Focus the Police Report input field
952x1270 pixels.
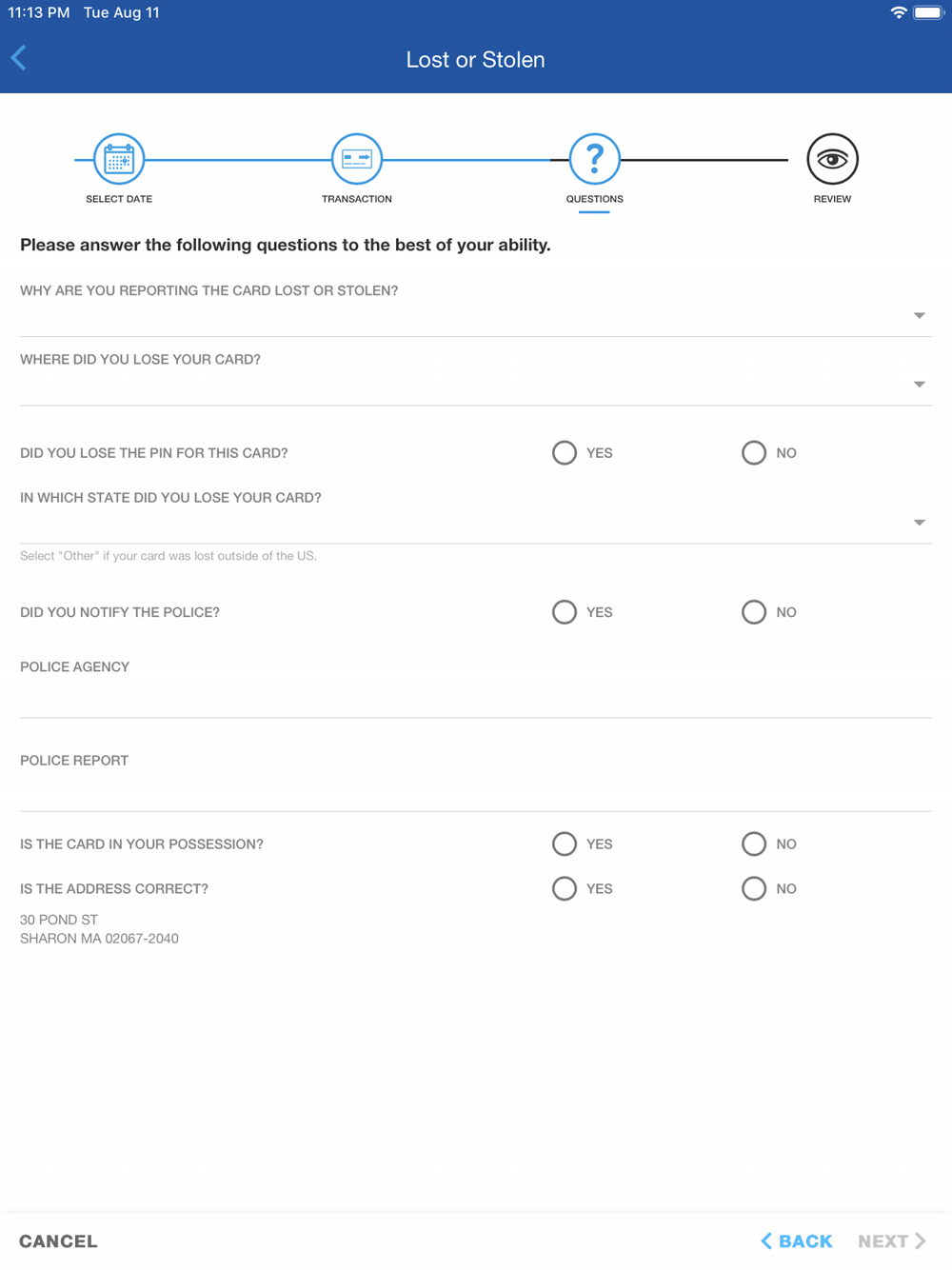[x=476, y=792]
